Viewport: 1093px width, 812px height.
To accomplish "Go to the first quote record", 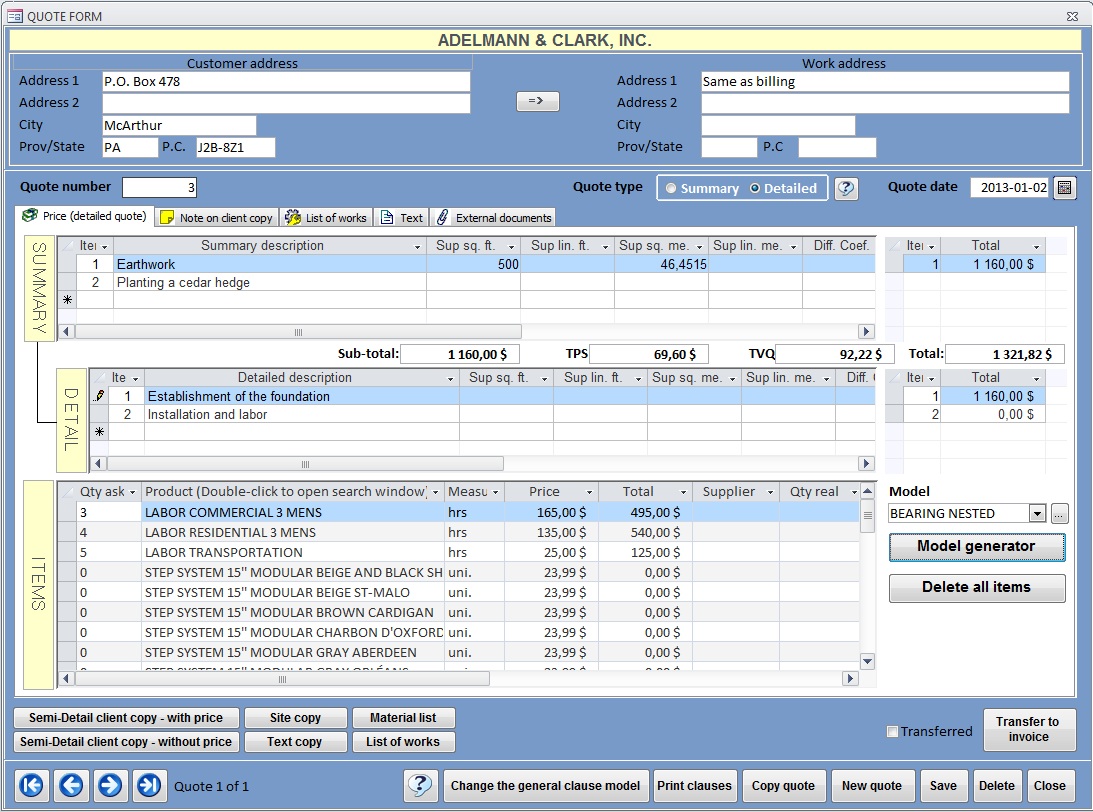I will tap(32, 785).
